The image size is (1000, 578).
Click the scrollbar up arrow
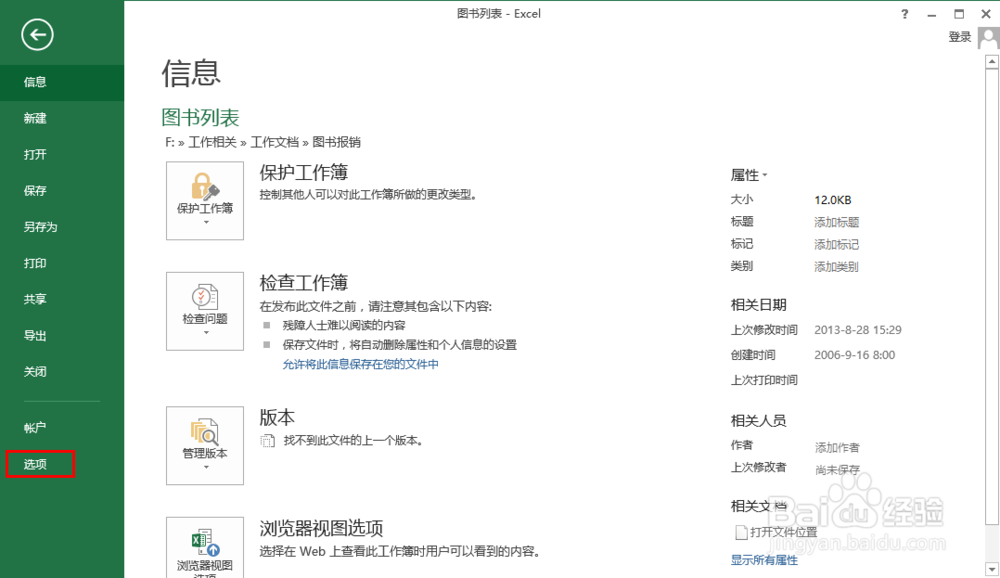point(992,62)
